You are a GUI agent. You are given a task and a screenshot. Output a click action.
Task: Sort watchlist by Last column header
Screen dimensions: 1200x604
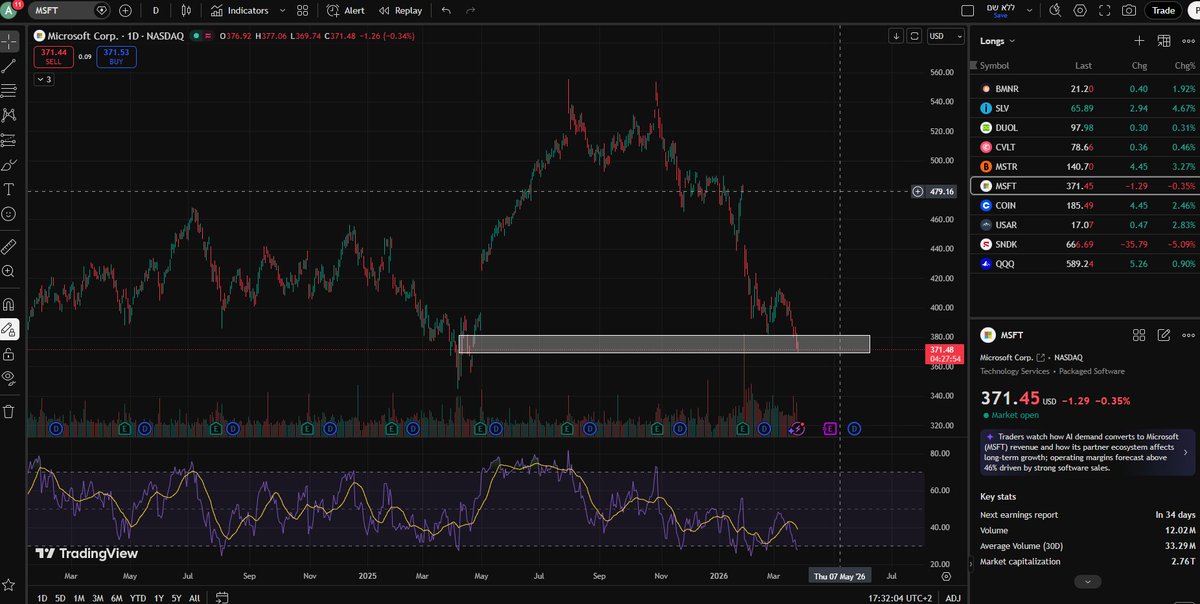1083,66
